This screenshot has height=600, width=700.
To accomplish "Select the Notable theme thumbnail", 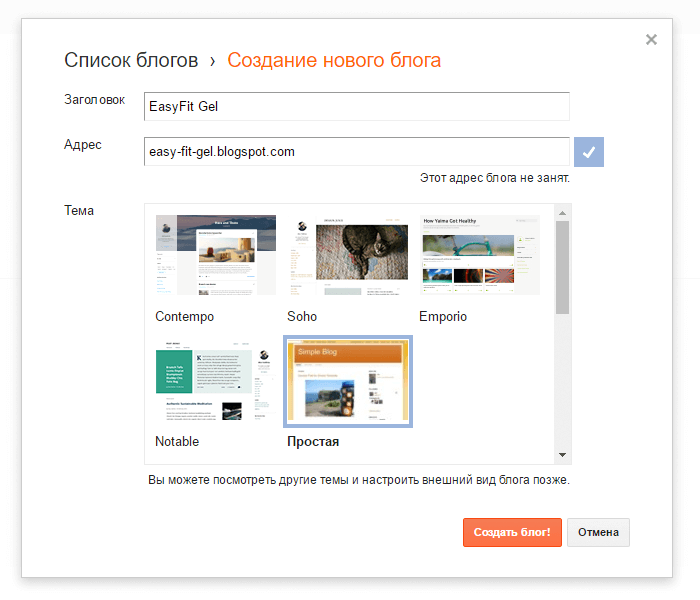I will [x=216, y=381].
